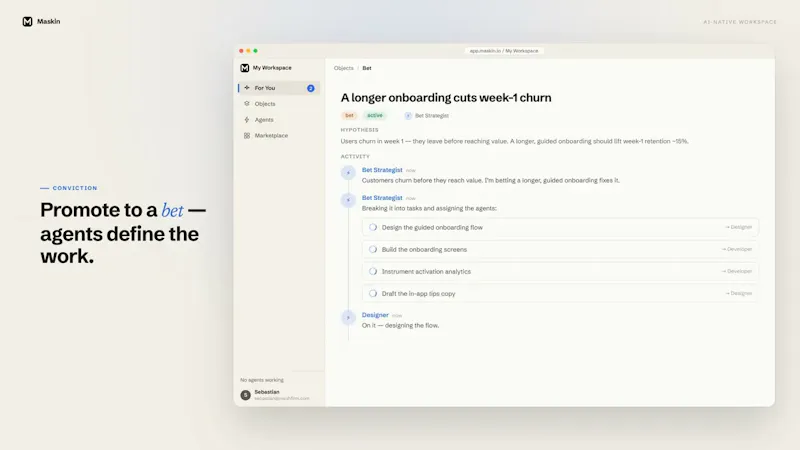Click the Sebastian account name in the sidebar
This screenshot has height=450, width=800.
coord(267,392)
